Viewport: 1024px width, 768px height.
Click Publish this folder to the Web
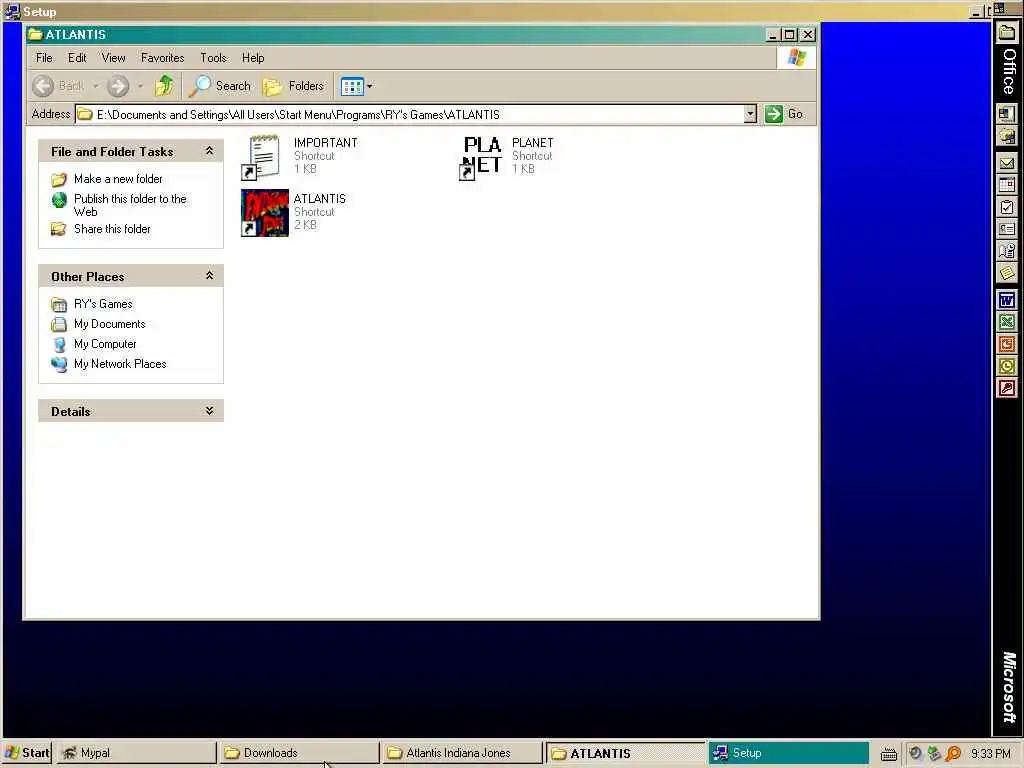click(130, 205)
